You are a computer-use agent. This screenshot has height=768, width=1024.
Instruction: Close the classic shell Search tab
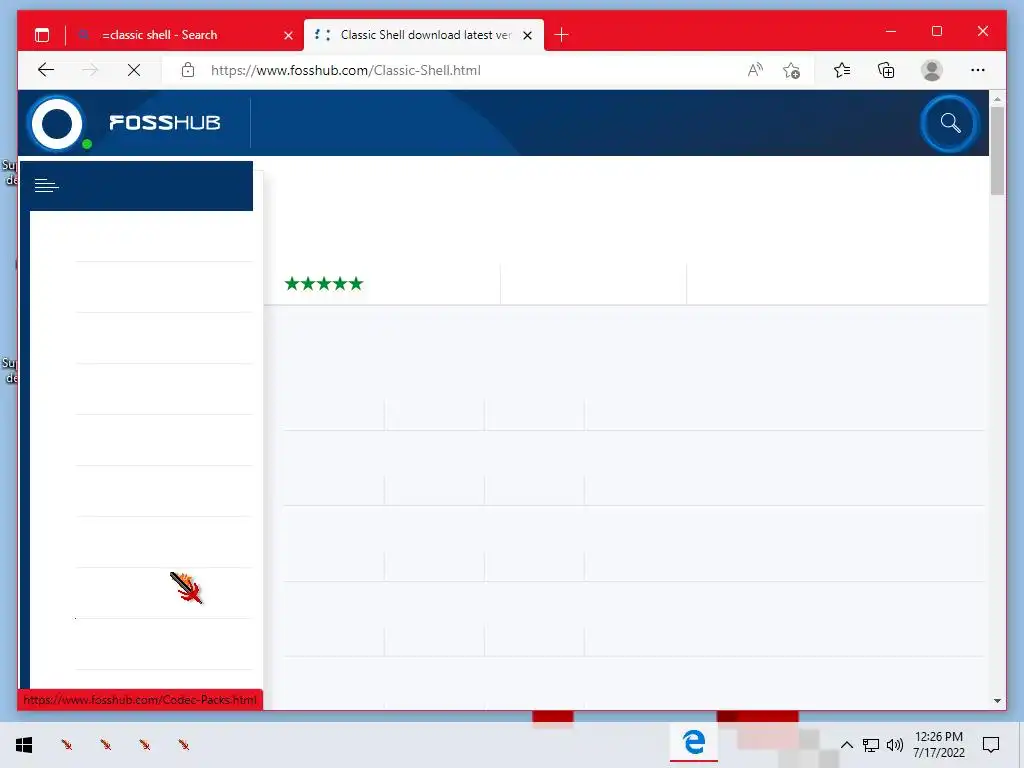288,35
